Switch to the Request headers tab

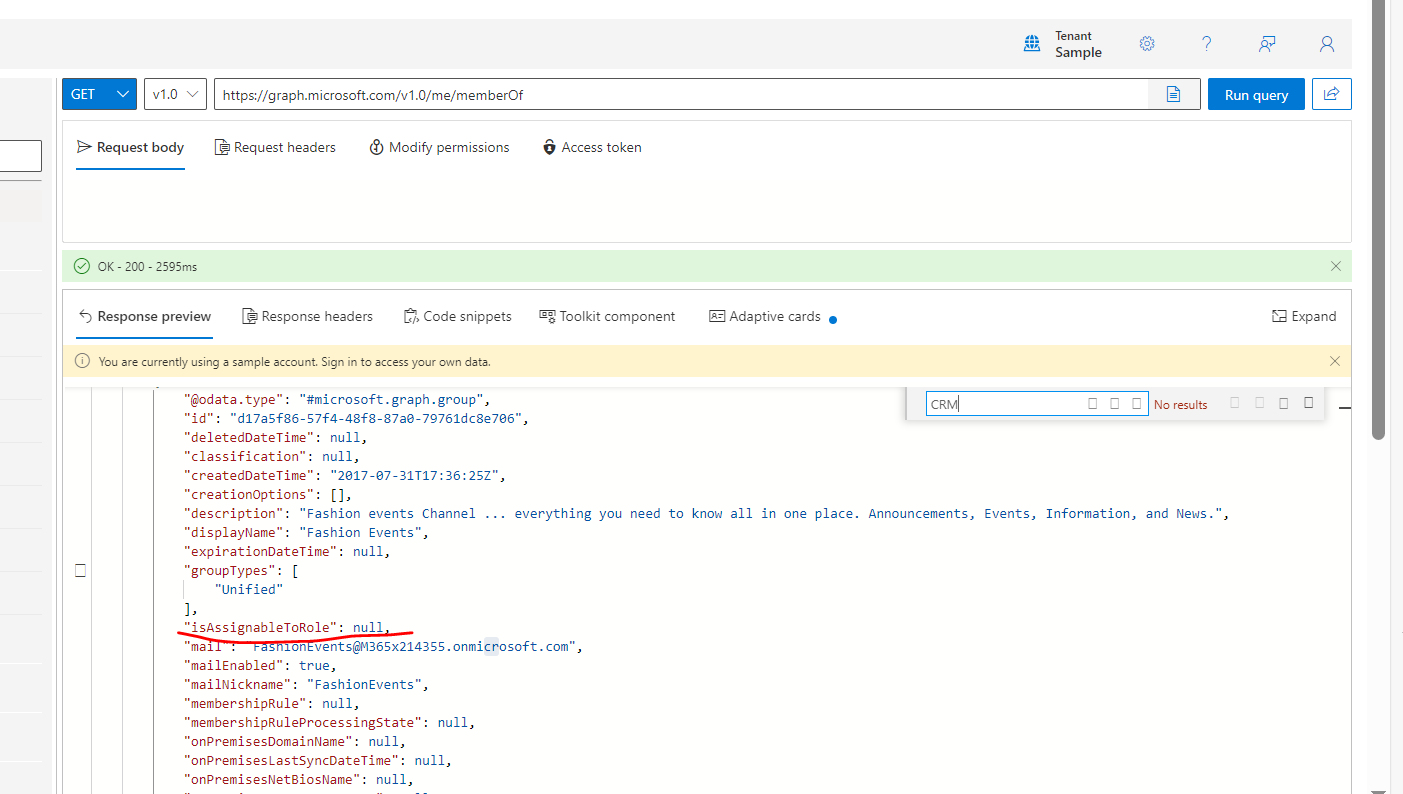[275, 147]
